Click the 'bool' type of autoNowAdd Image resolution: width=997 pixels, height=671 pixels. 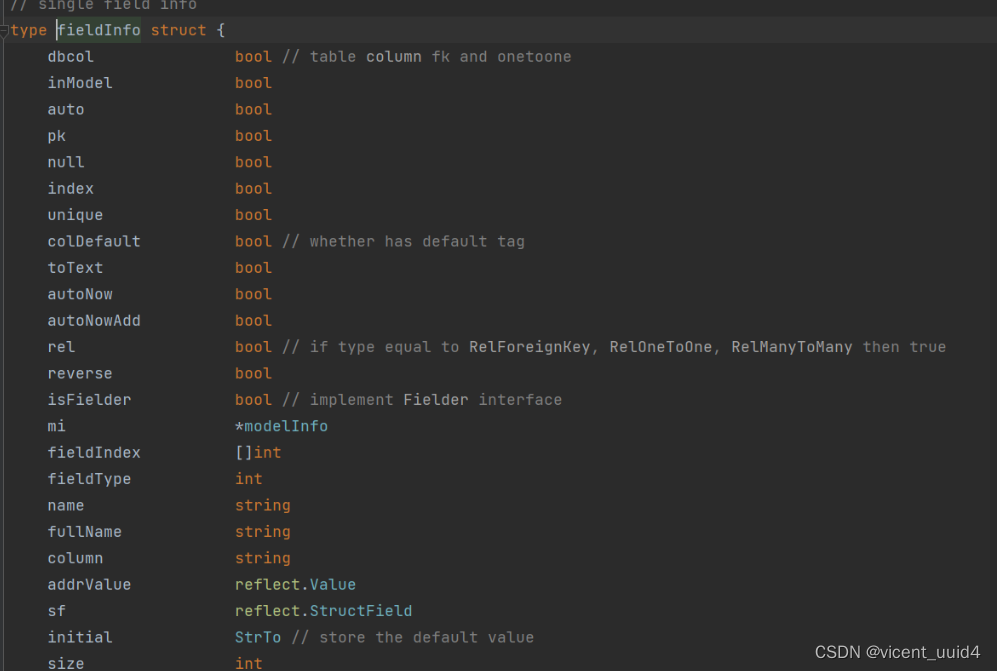tap(253, 321)
